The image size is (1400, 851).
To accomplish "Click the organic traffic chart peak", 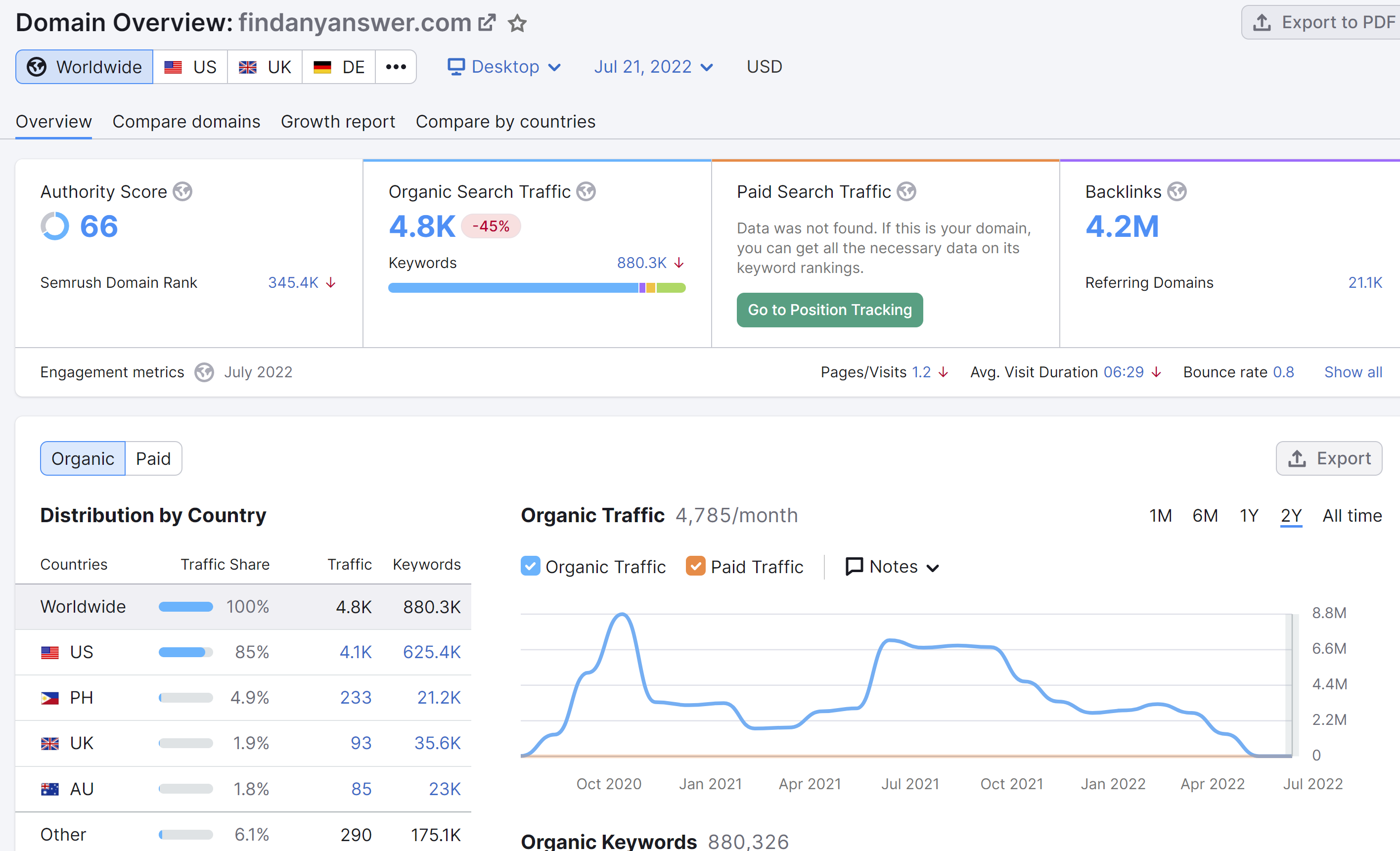I will (623, 615).
